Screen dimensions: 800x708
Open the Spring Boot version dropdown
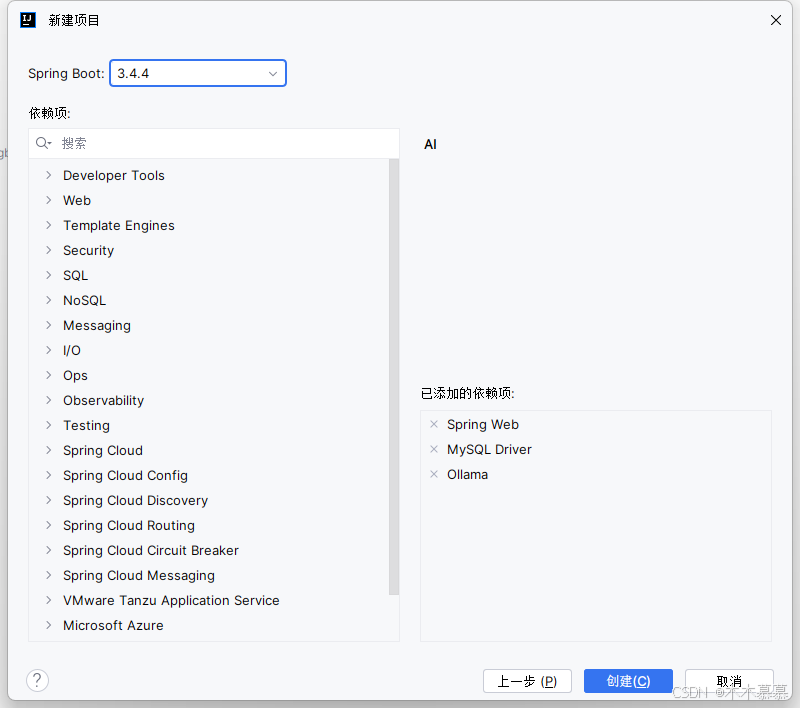click(x=198, y=73)
